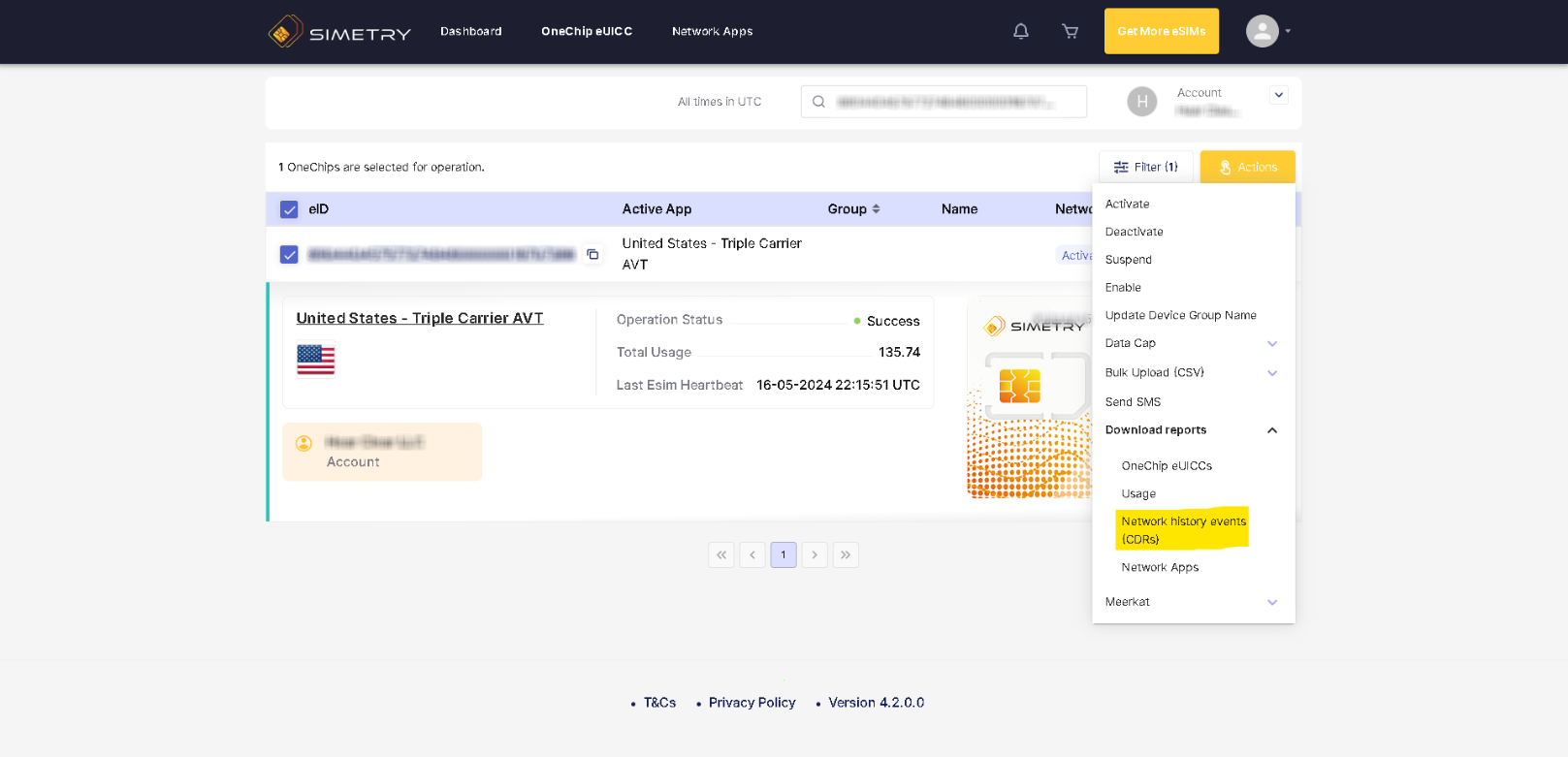
Task: Choose Suspend in the Actions menu
Action: click(1129, 260)
